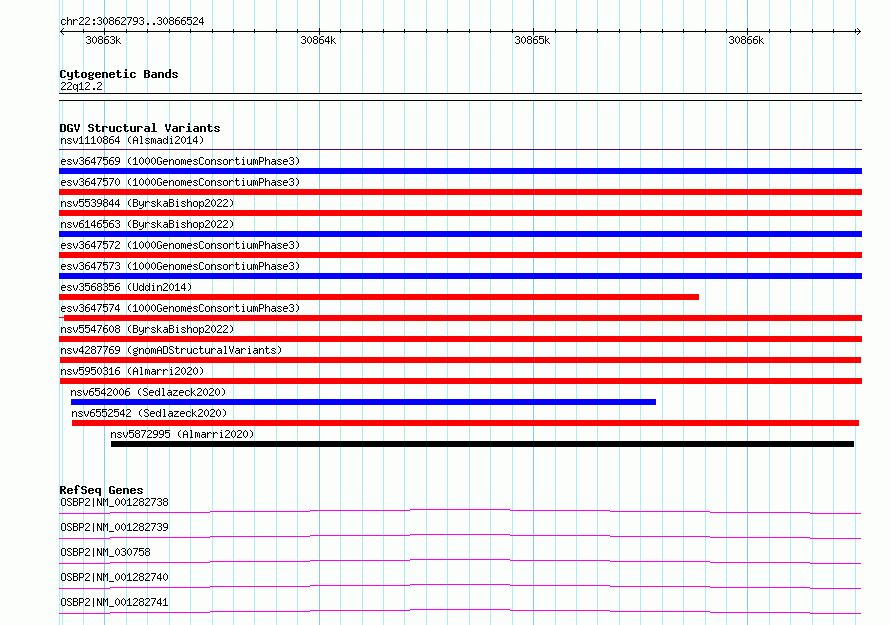The image size is (890, 625).
Task: Click the nsv5950316 (Almarri2020) label
Action: point(132,371)
